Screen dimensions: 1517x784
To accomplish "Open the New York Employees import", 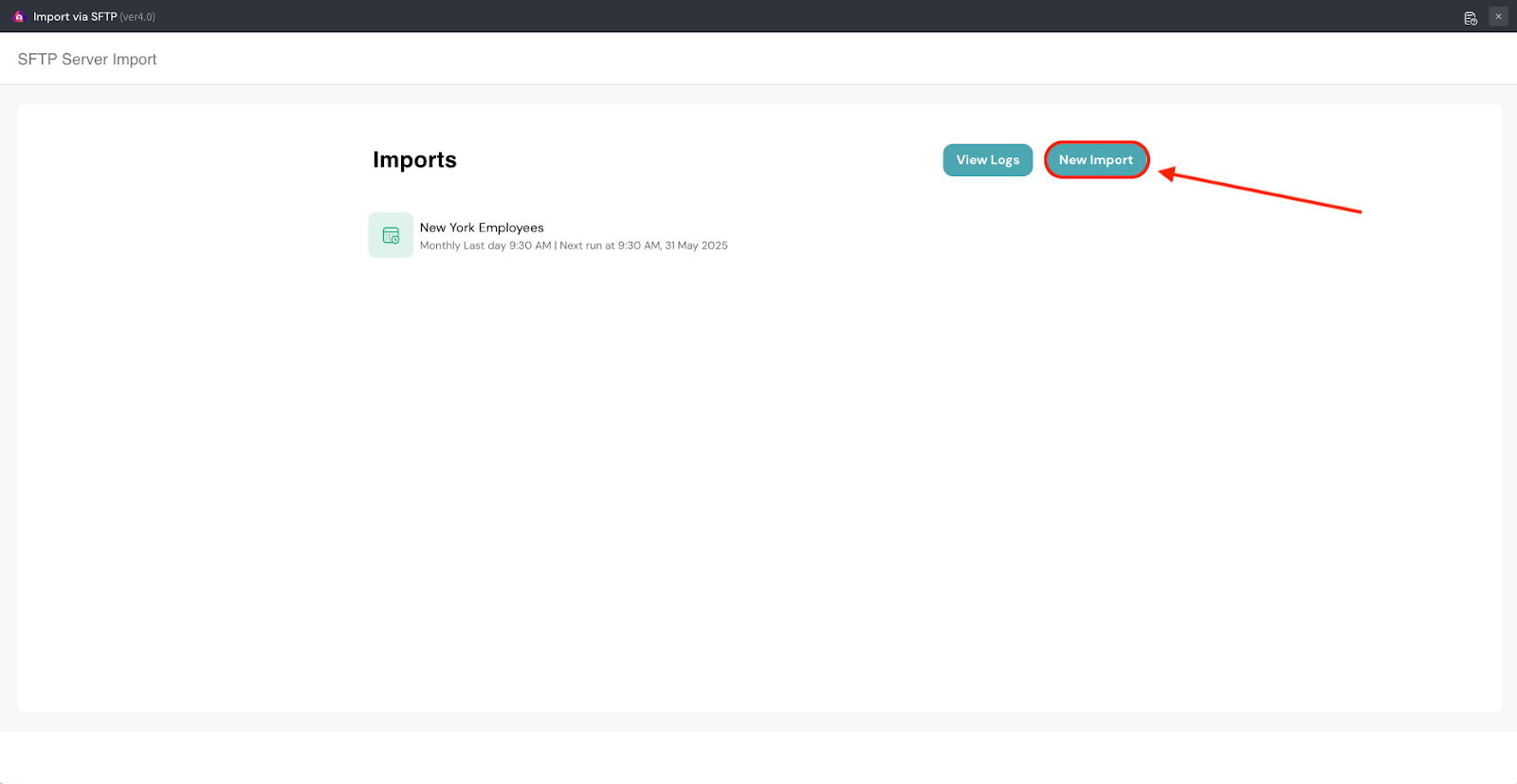I will pos(482,228).
